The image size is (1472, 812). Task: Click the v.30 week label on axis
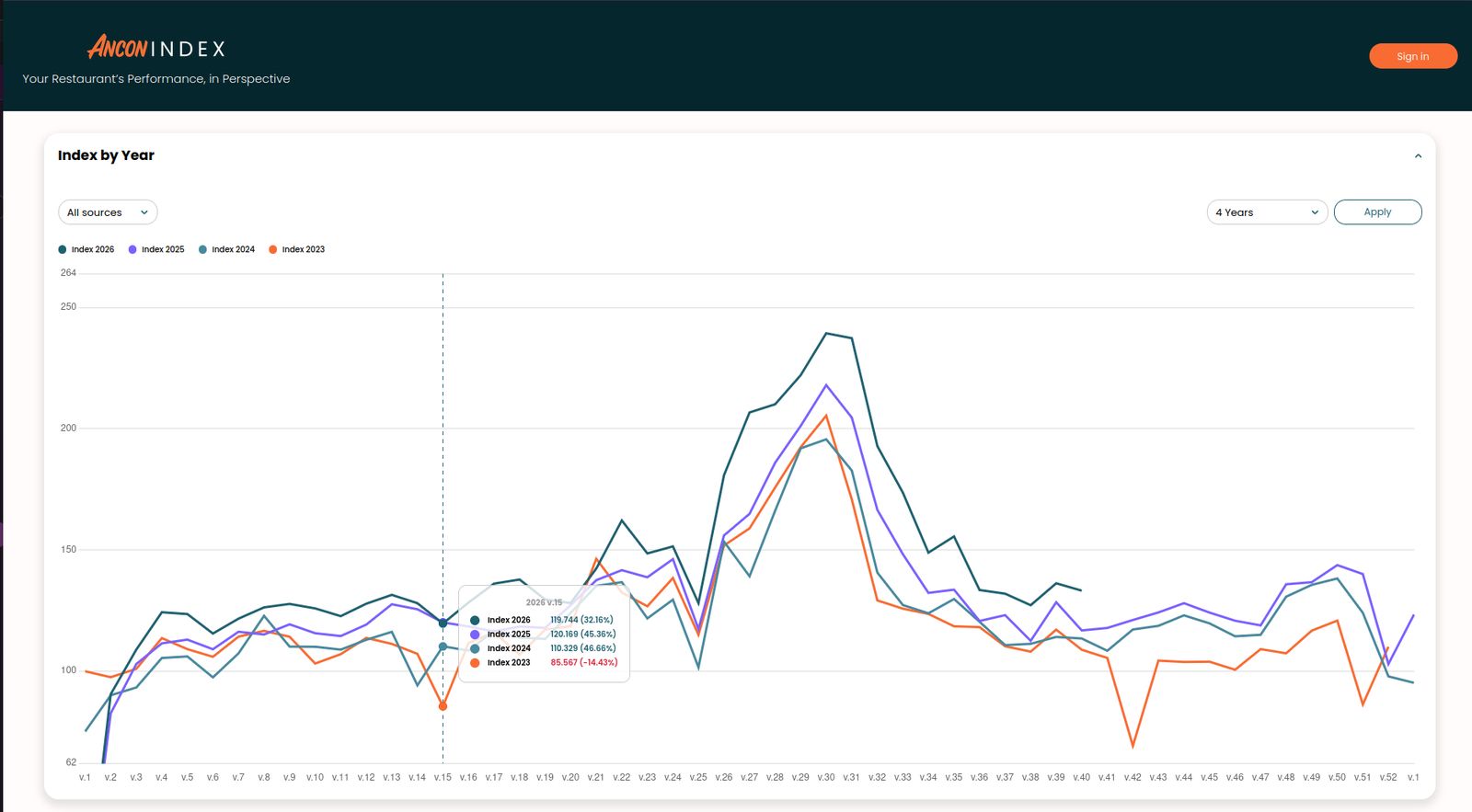pos(826,777)
